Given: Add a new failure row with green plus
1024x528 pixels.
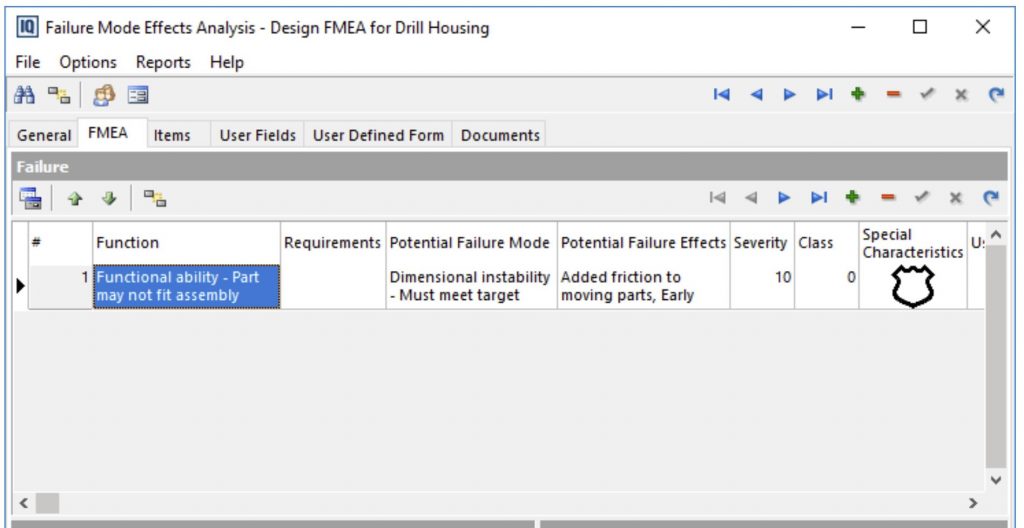Looking at the screenshot, I should click(x=852, y=198).
